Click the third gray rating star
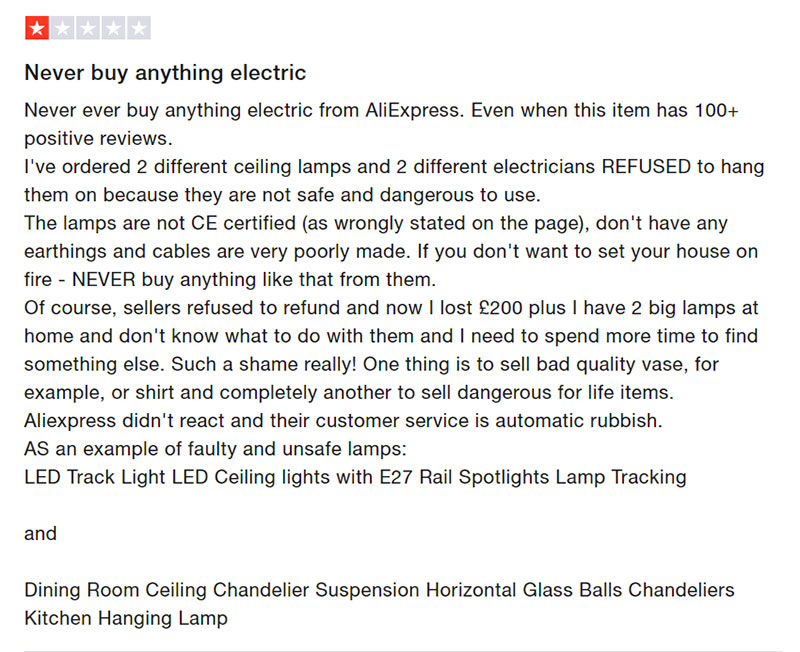The image size is (800, 652). 88,29
